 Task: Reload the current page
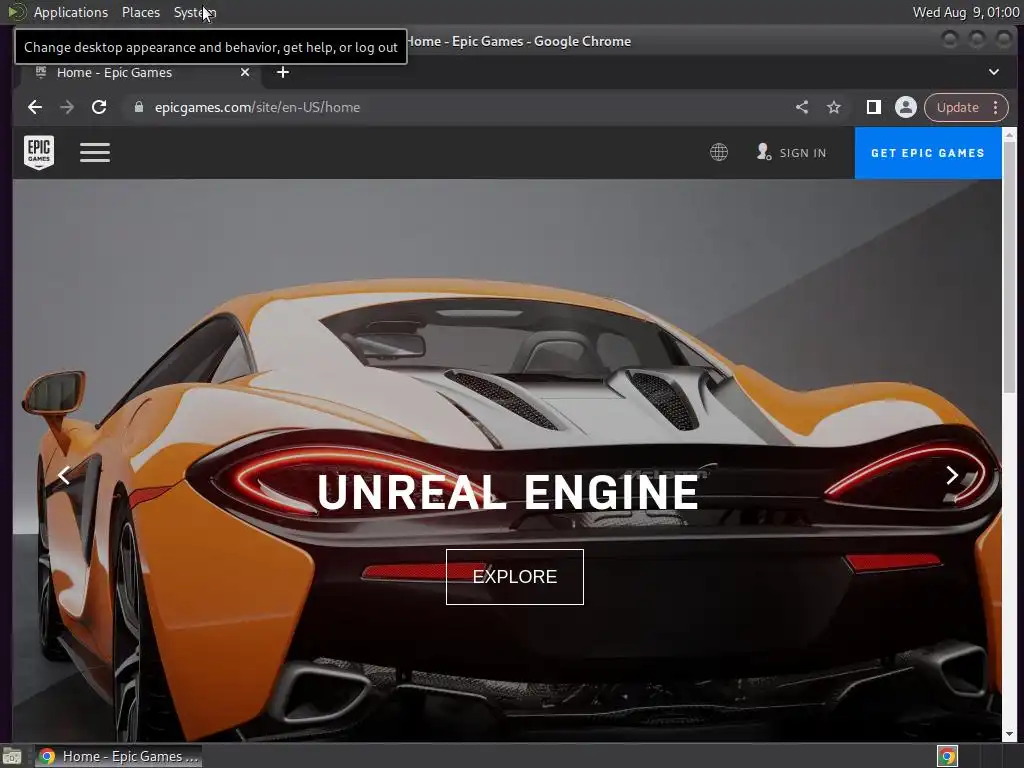[x=99, y=107]
